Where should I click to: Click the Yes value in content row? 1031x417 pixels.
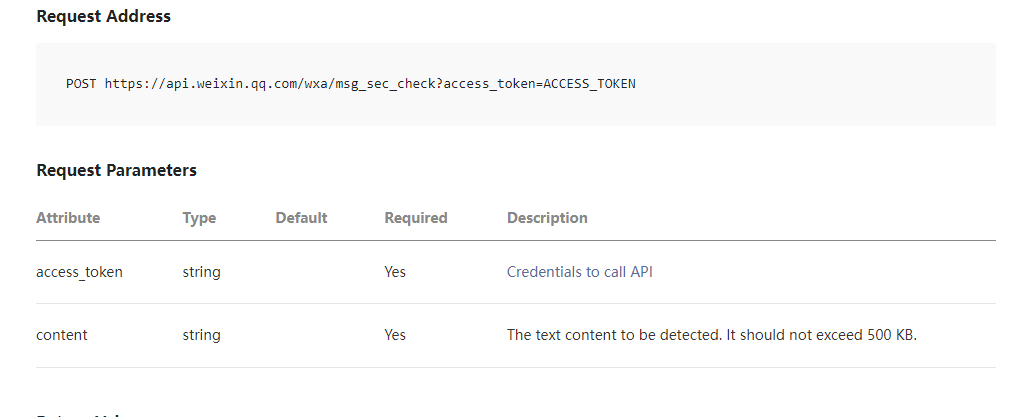pos(395,336)
